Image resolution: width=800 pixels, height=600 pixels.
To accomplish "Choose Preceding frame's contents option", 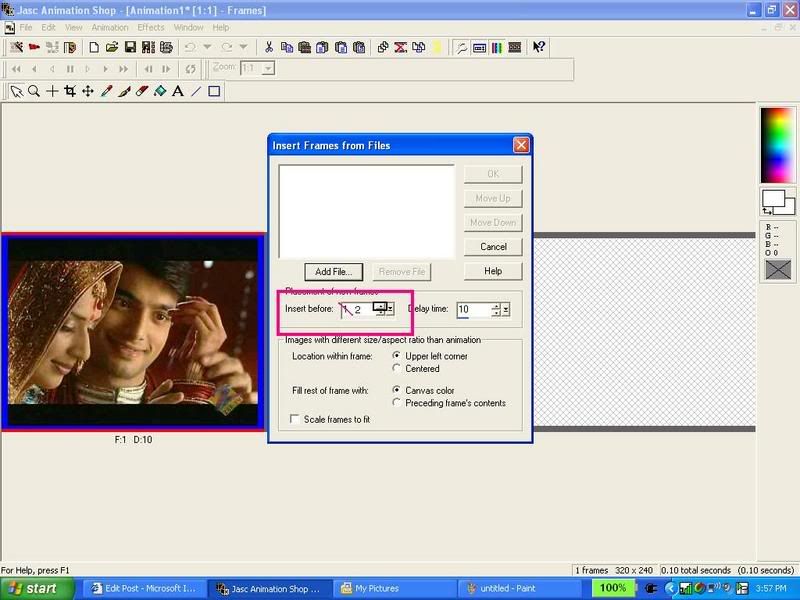I will pyautogui.click(x=398, y=403).
